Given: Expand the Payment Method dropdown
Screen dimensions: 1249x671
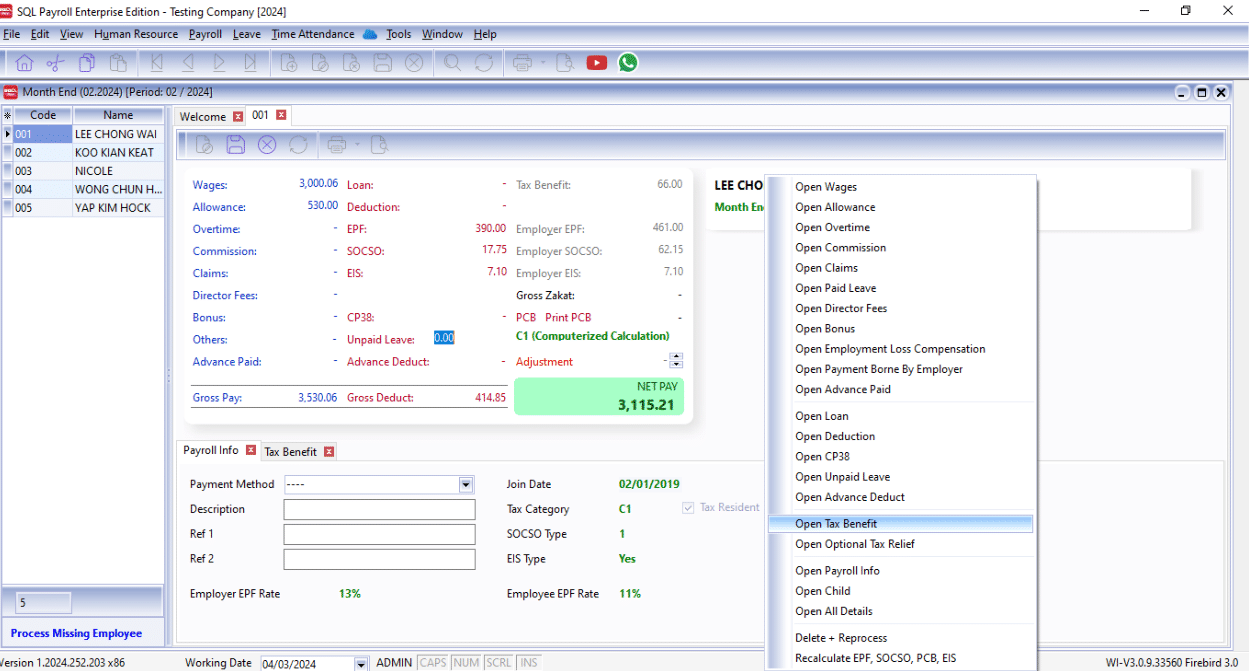Looking at the screenshot, I should (465, 485).
